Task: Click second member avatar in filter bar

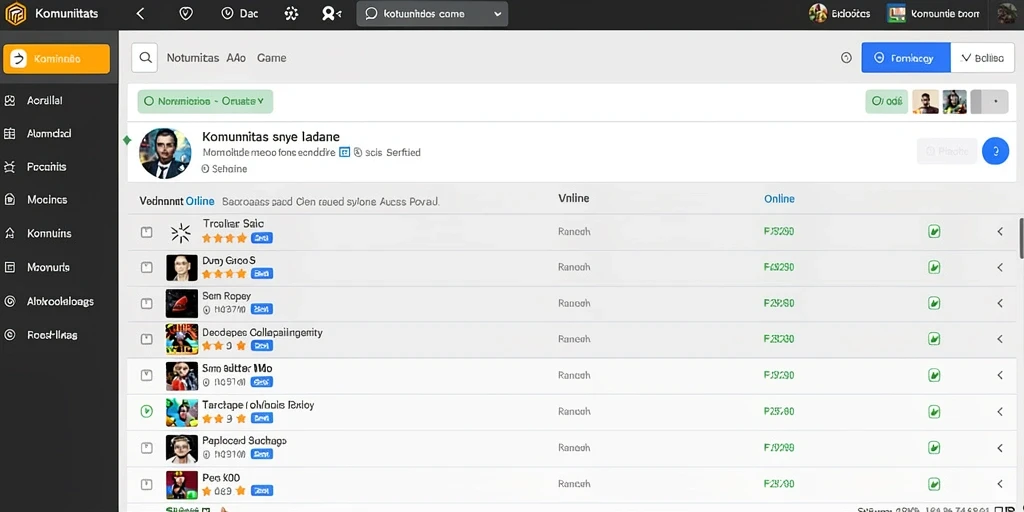Action: [954, 102]
